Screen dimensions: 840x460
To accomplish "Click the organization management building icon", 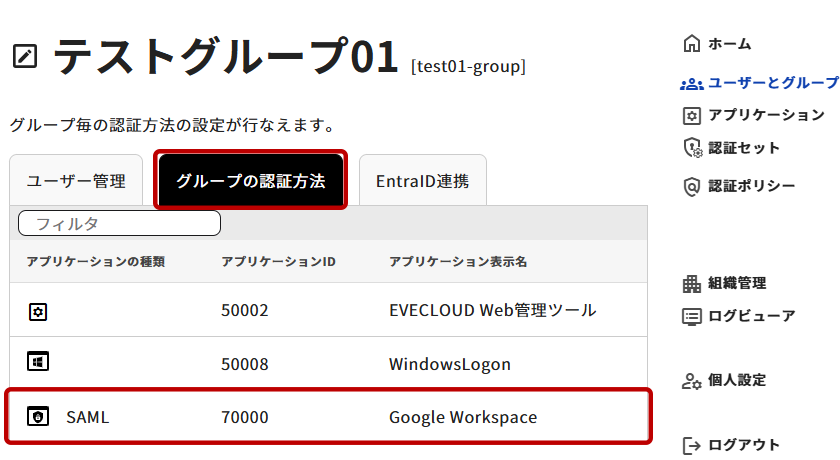I will pos(691,283).
